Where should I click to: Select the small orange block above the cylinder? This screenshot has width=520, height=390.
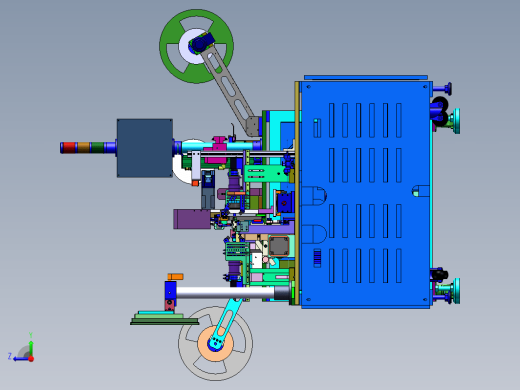pos(175,277)
